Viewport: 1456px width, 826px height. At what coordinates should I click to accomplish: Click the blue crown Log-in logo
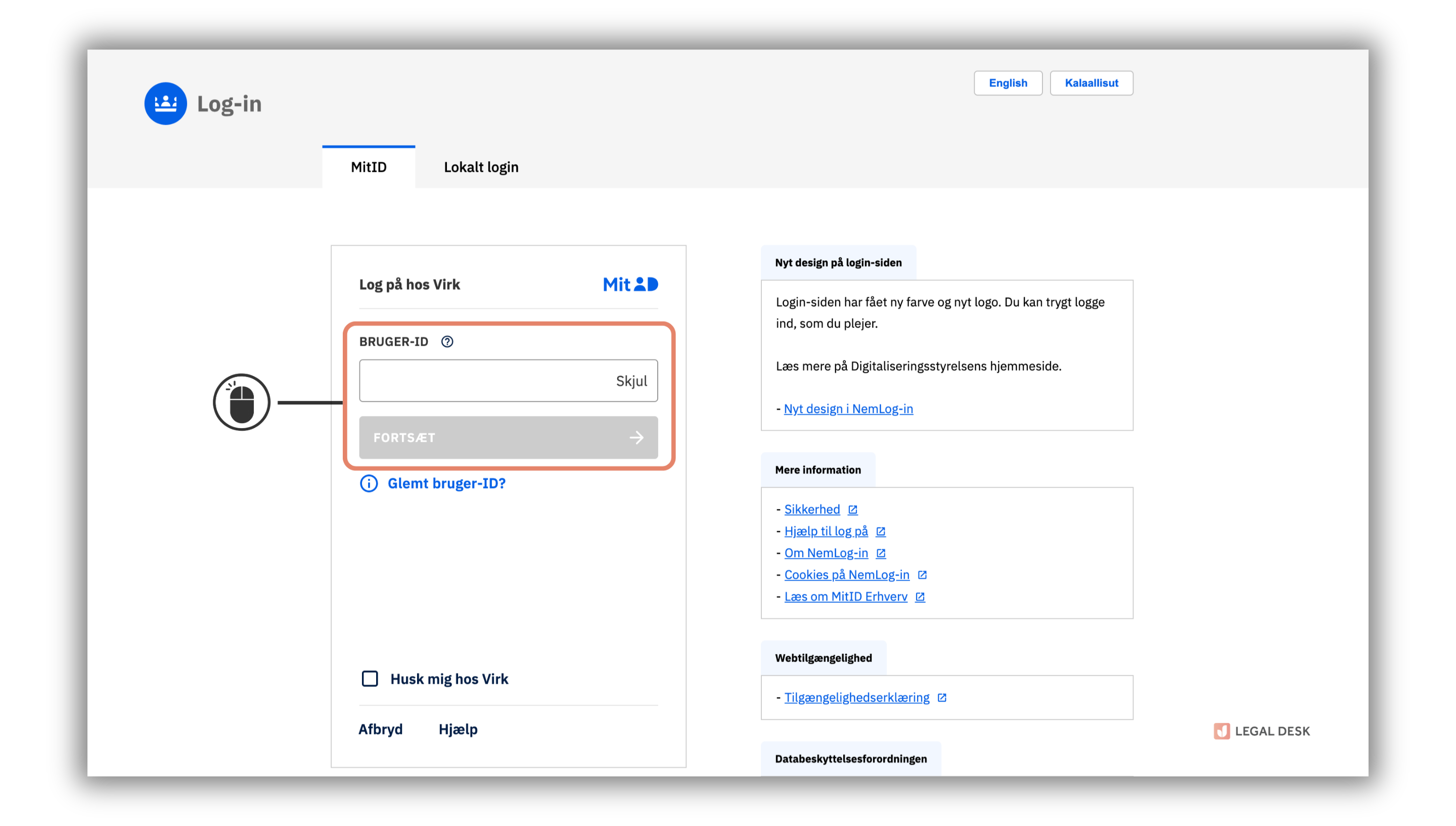coord(166,103)
